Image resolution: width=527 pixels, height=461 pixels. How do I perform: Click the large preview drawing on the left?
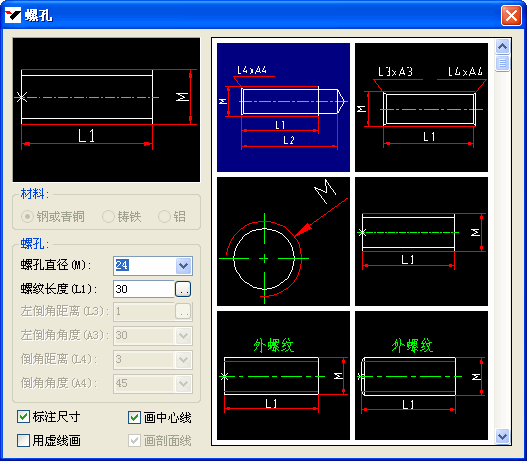pyautogui.click(x=106, y=110)
